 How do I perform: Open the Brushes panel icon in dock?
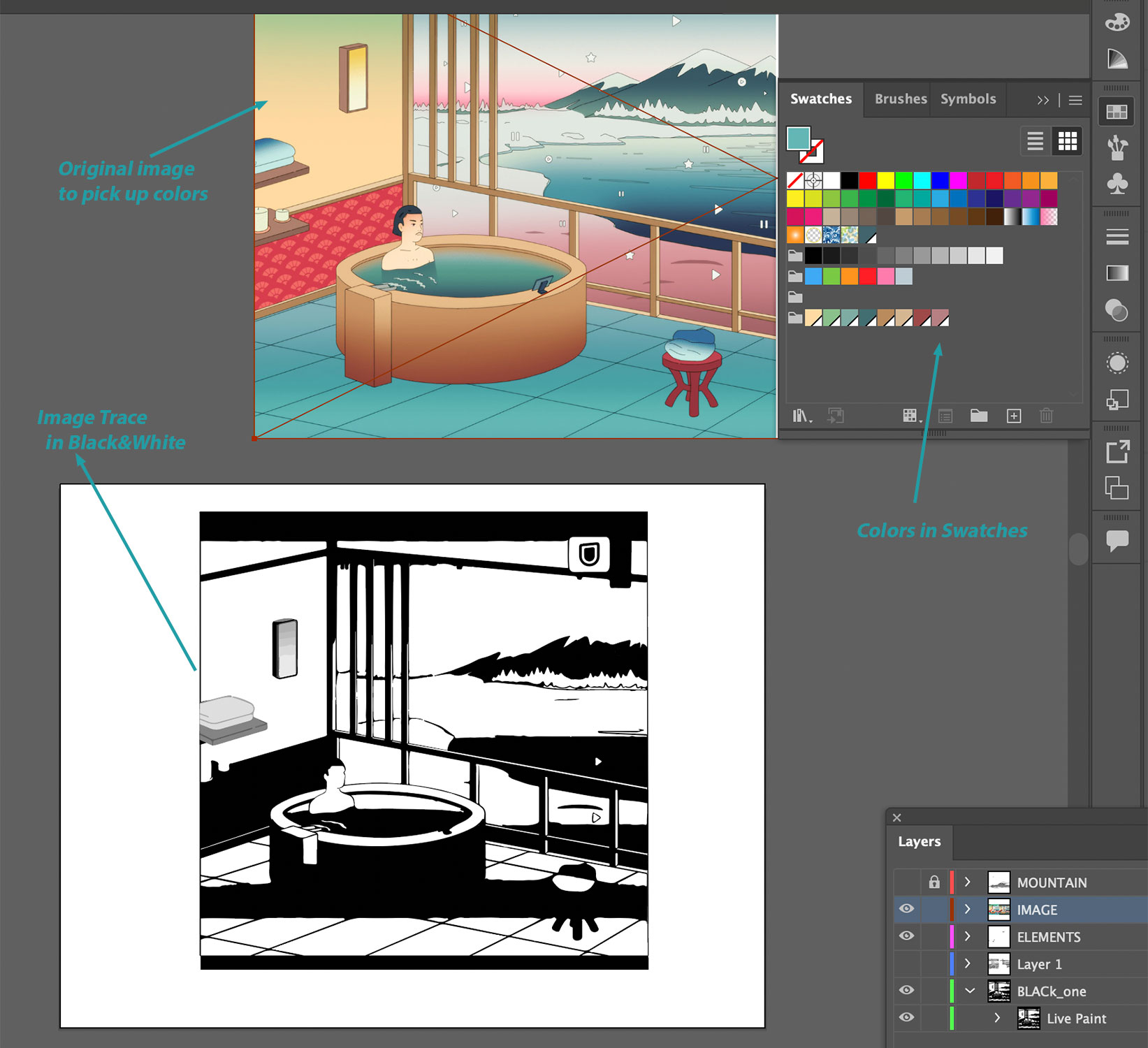(1117, 147)
